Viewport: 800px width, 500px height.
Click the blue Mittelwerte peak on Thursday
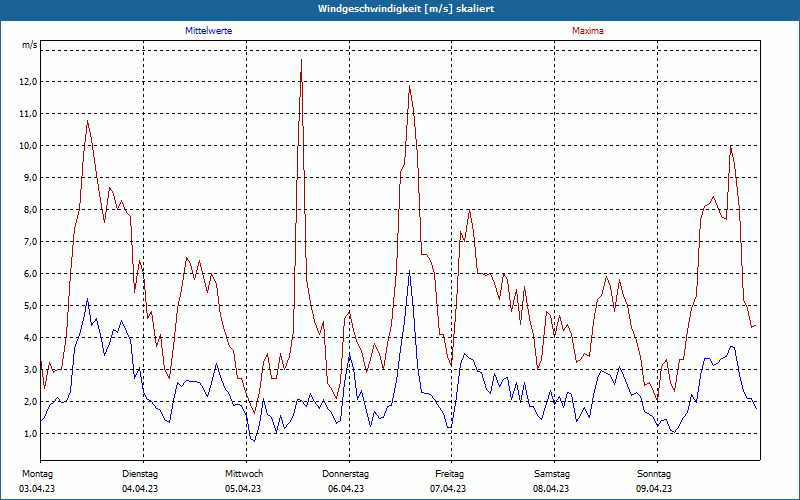tap(409, 271)
